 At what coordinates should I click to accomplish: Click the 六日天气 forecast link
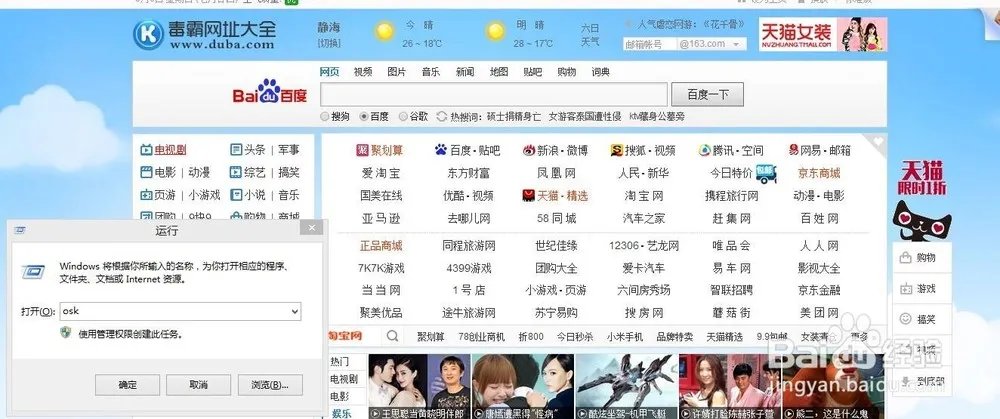[x=590, y=35]
